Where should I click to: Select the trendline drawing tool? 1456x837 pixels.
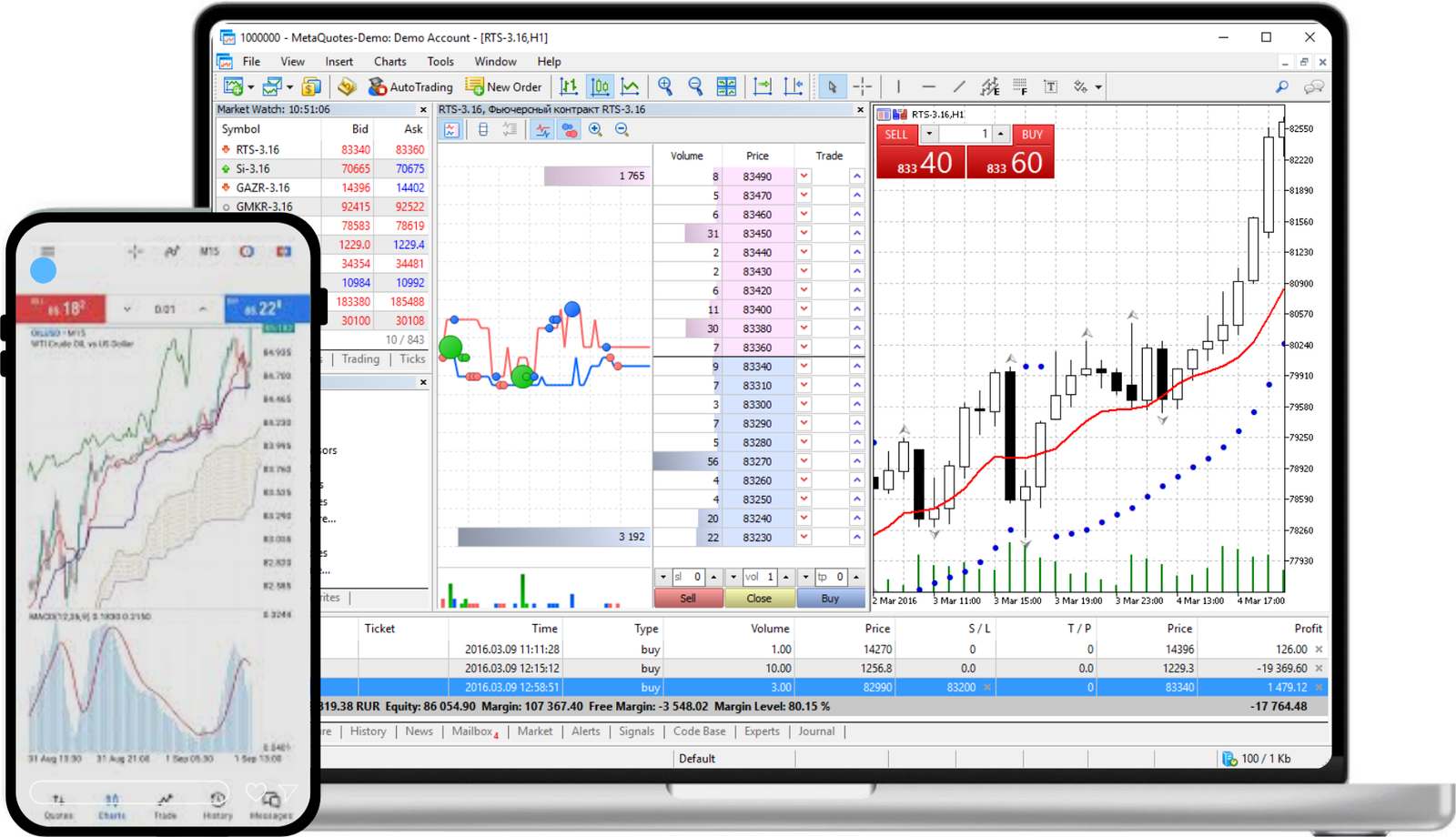tap(958, 86)
